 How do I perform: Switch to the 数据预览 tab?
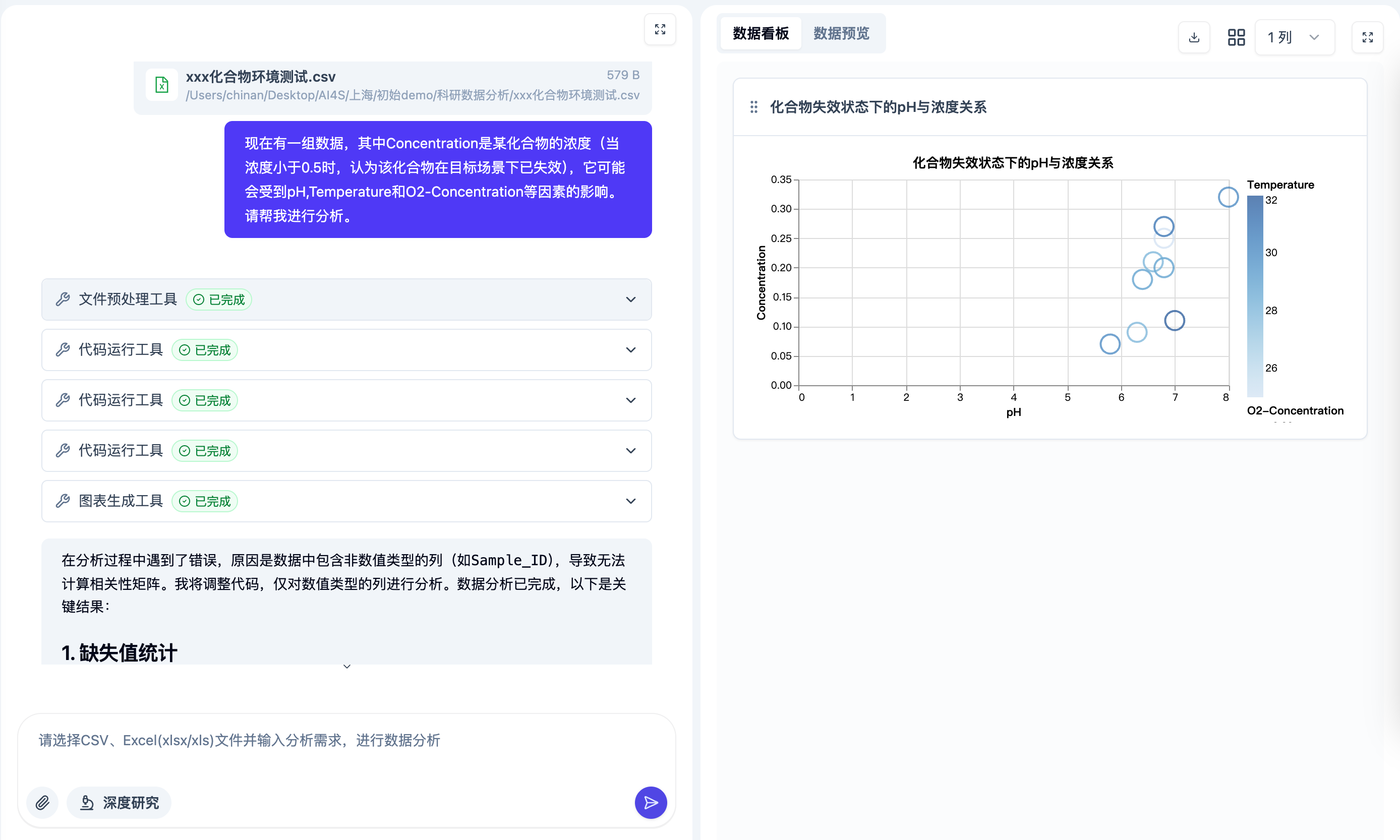[841, 33]
